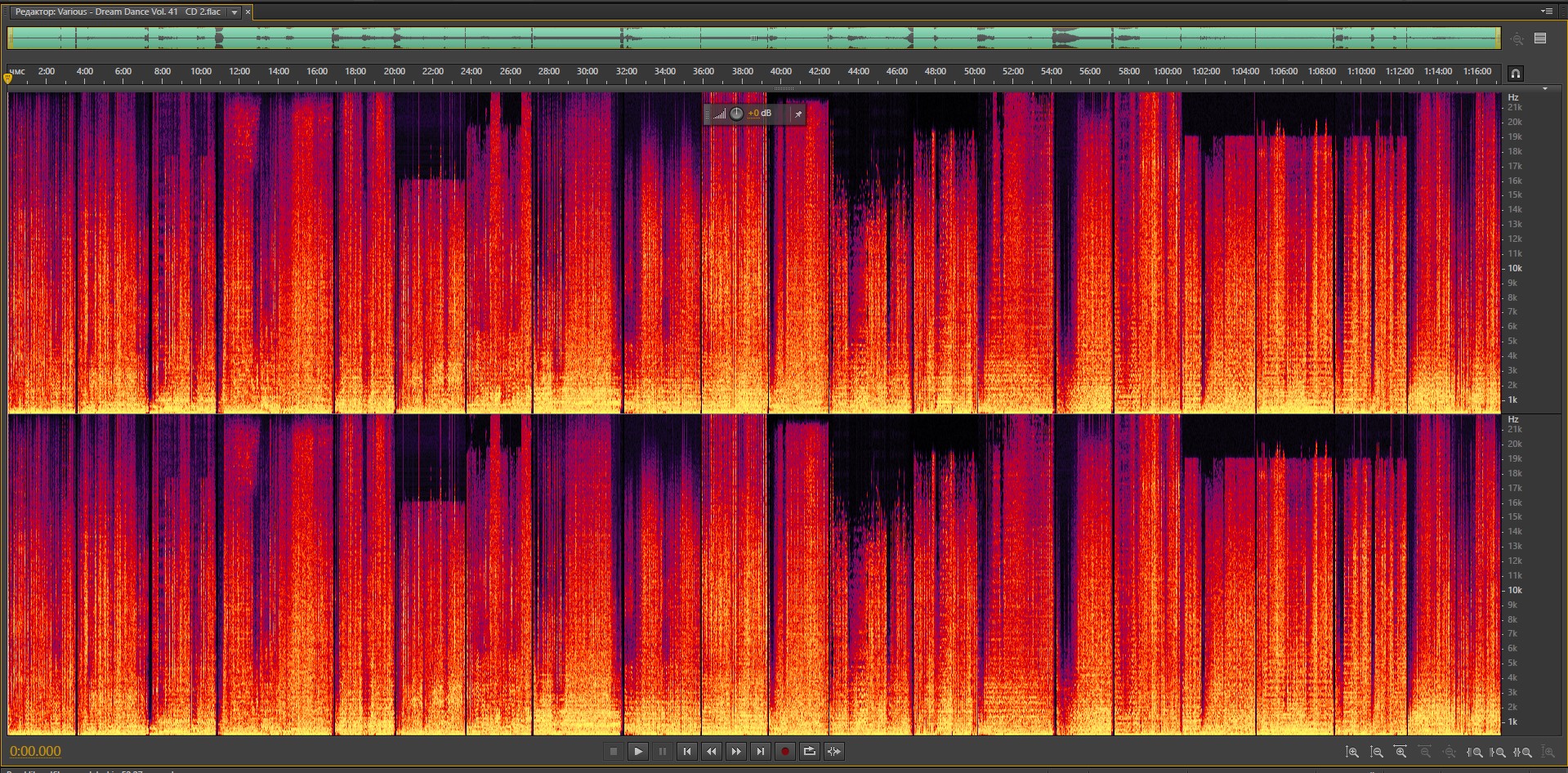
Task: Zoom in amplitude with first zoom icon
Action: tap(1352, 752)
